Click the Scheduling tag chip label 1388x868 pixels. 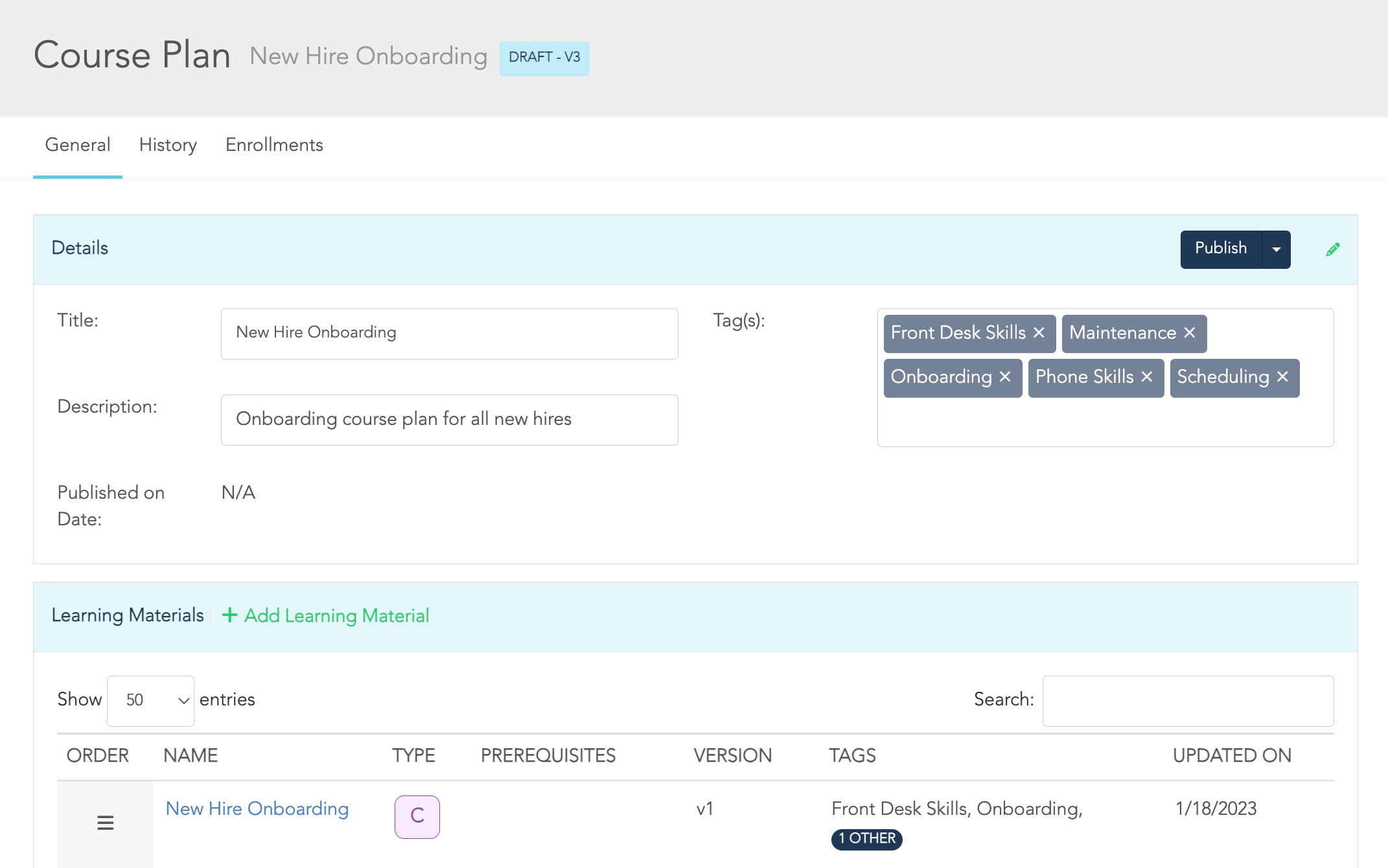pyautogui.click(x=1223, y=377)
